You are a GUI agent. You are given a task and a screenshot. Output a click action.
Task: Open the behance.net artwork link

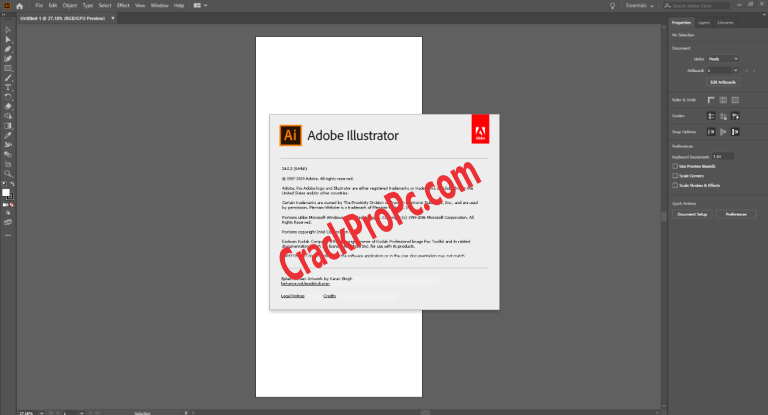pos(305,284)
